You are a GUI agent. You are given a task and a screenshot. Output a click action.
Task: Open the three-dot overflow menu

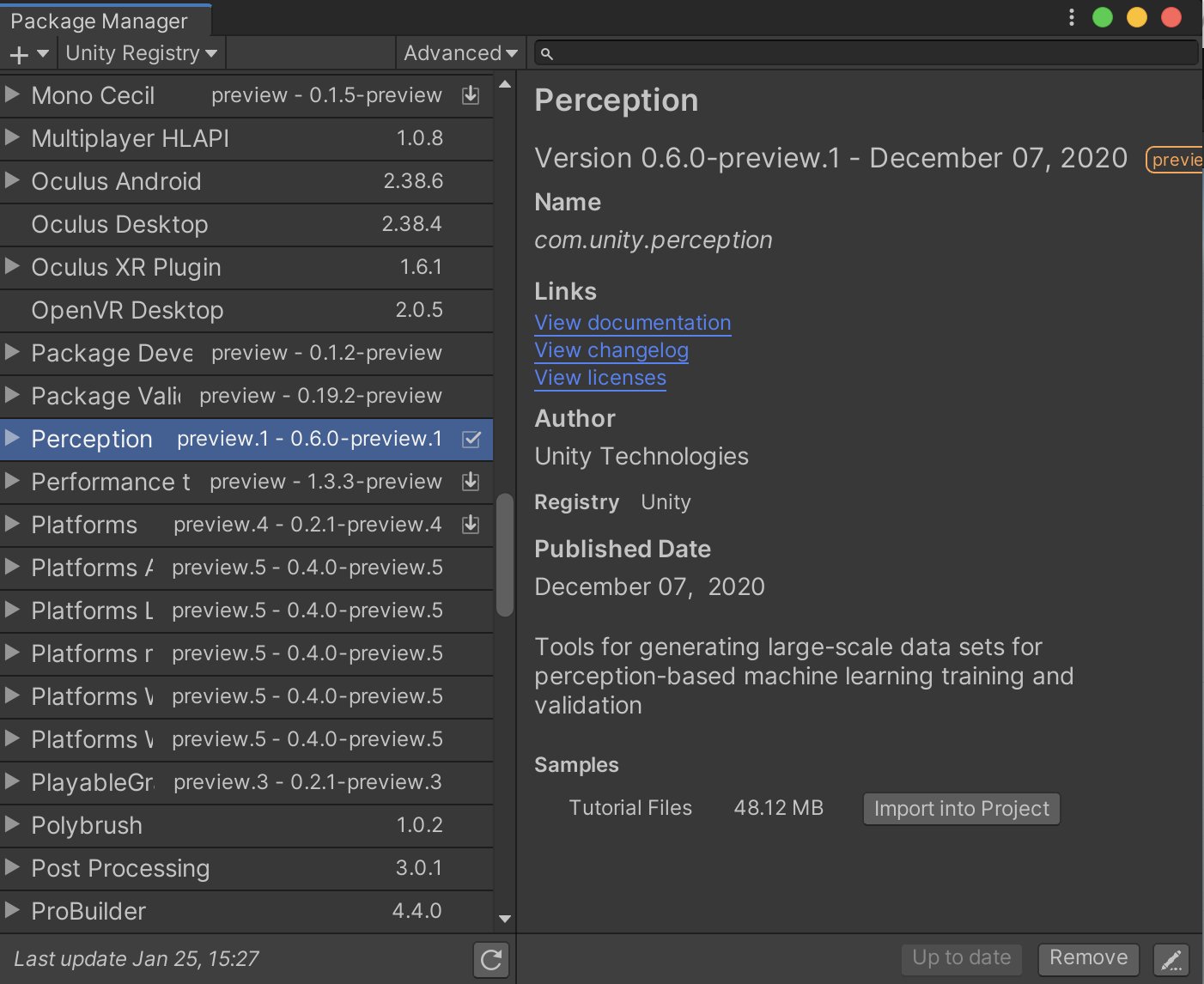1071,16
